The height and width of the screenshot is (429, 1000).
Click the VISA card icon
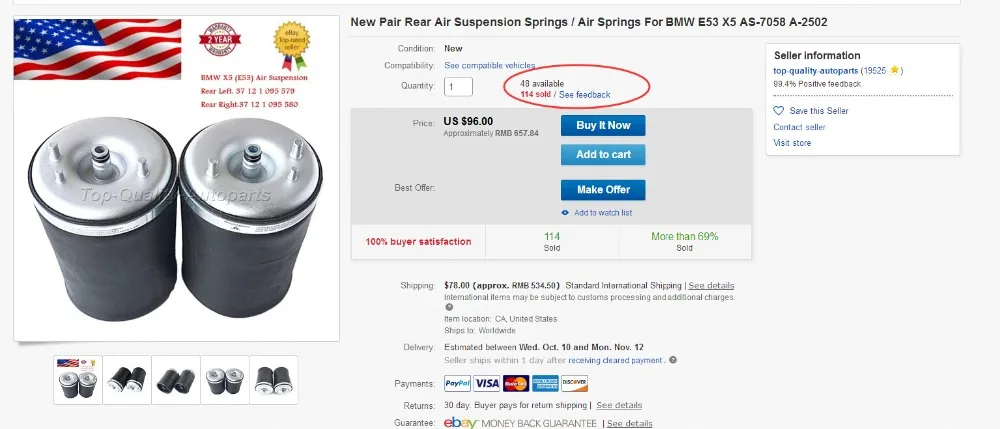pyautogui.click(x=487, y=383)
